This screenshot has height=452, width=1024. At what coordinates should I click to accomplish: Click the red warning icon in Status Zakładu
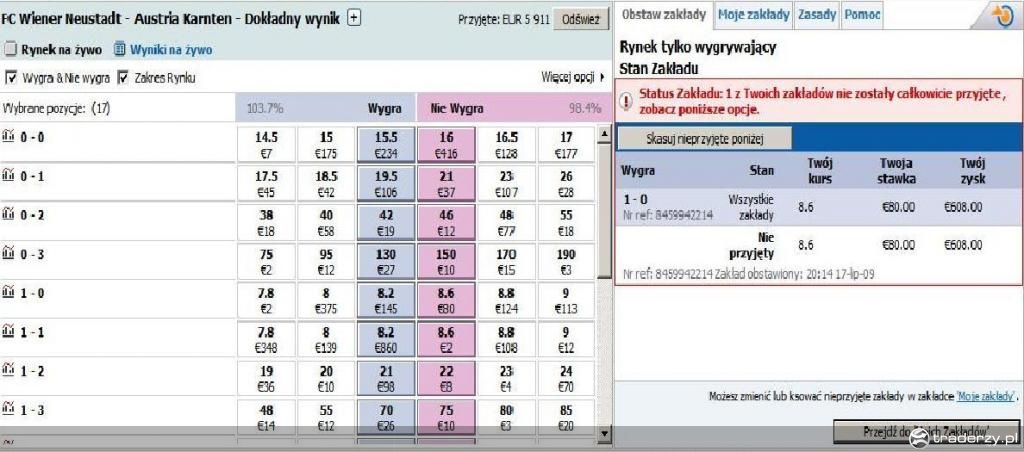pos(626,101)
